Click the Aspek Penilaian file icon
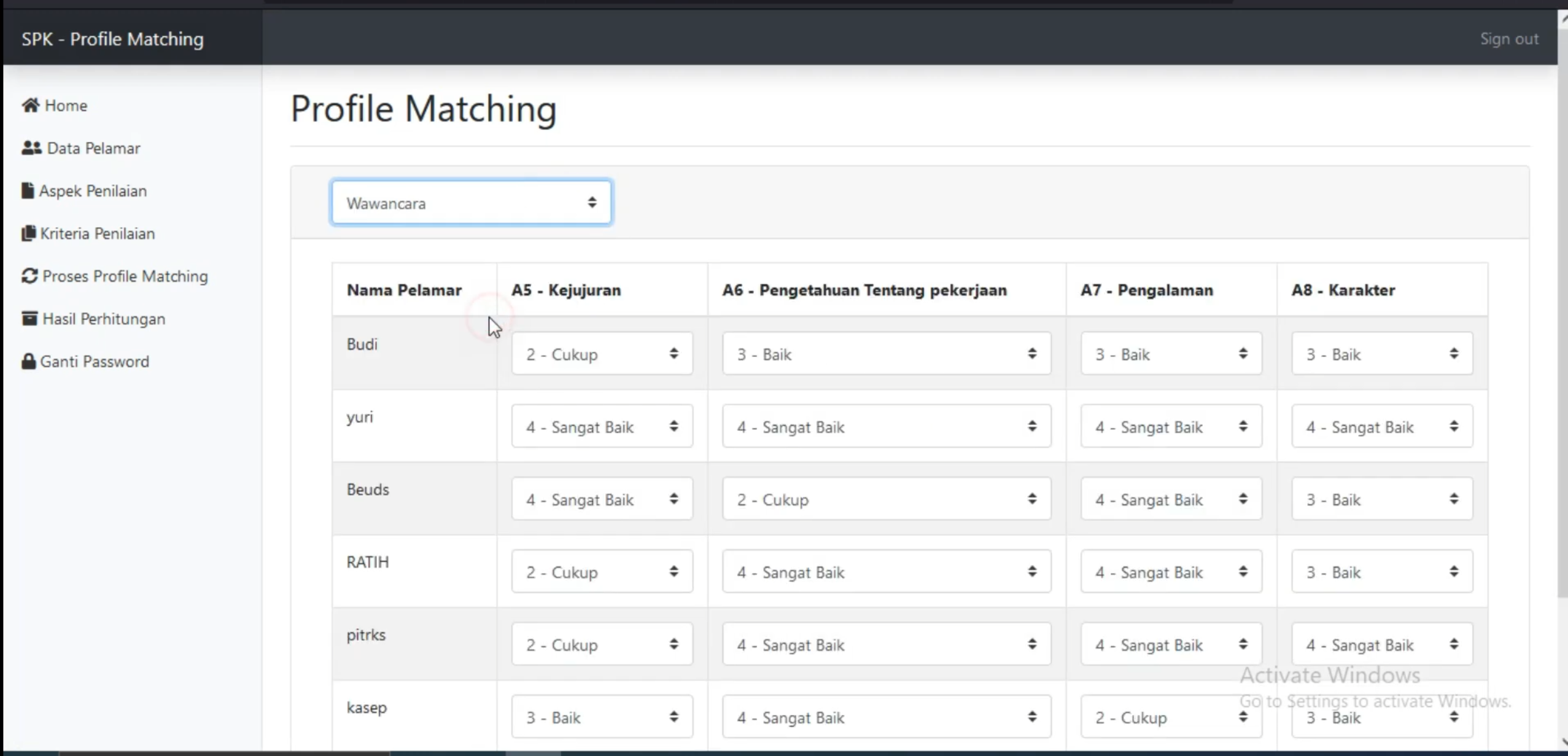 [x=28, y=190]
